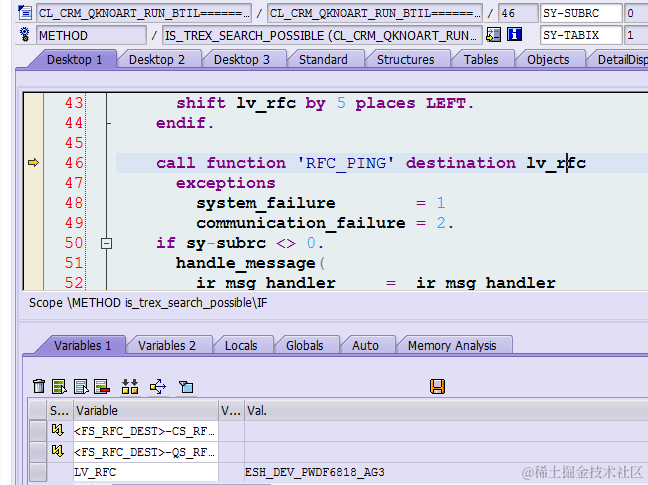Click the main program icon before the class name field
The height and width of the screenshot is (485, 648).
coord(25,13)
